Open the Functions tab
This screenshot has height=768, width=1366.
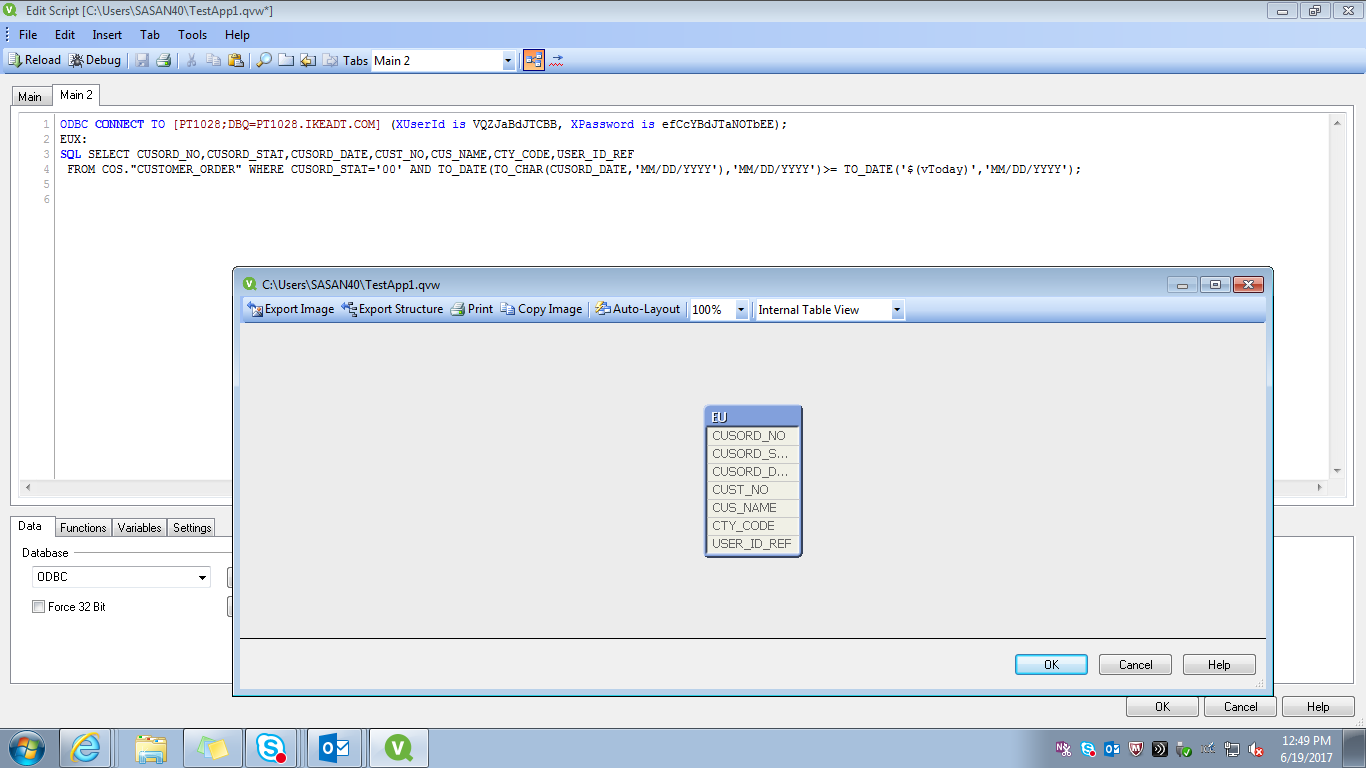83,528
